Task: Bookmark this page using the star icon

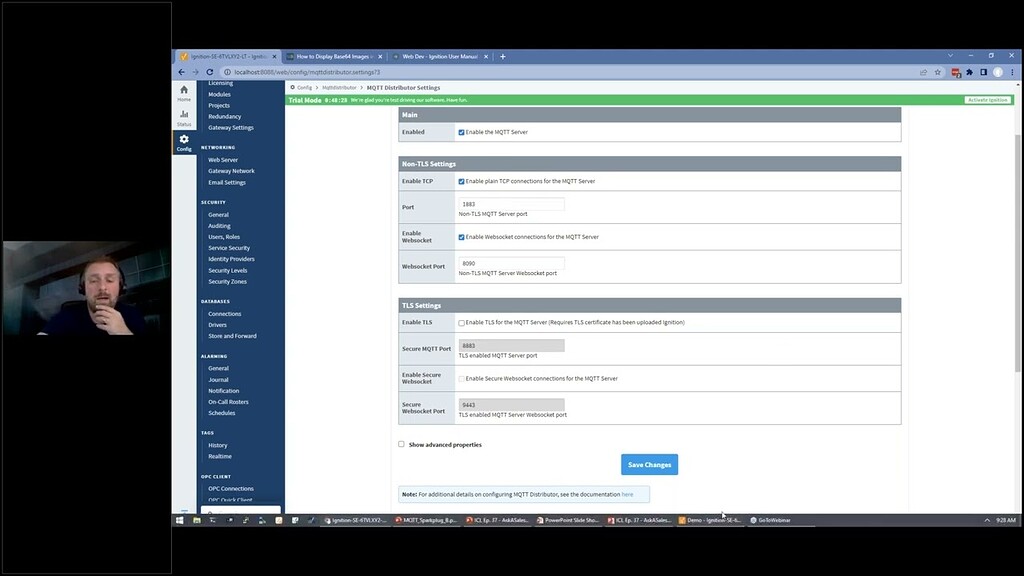Action: pos(937,72)
